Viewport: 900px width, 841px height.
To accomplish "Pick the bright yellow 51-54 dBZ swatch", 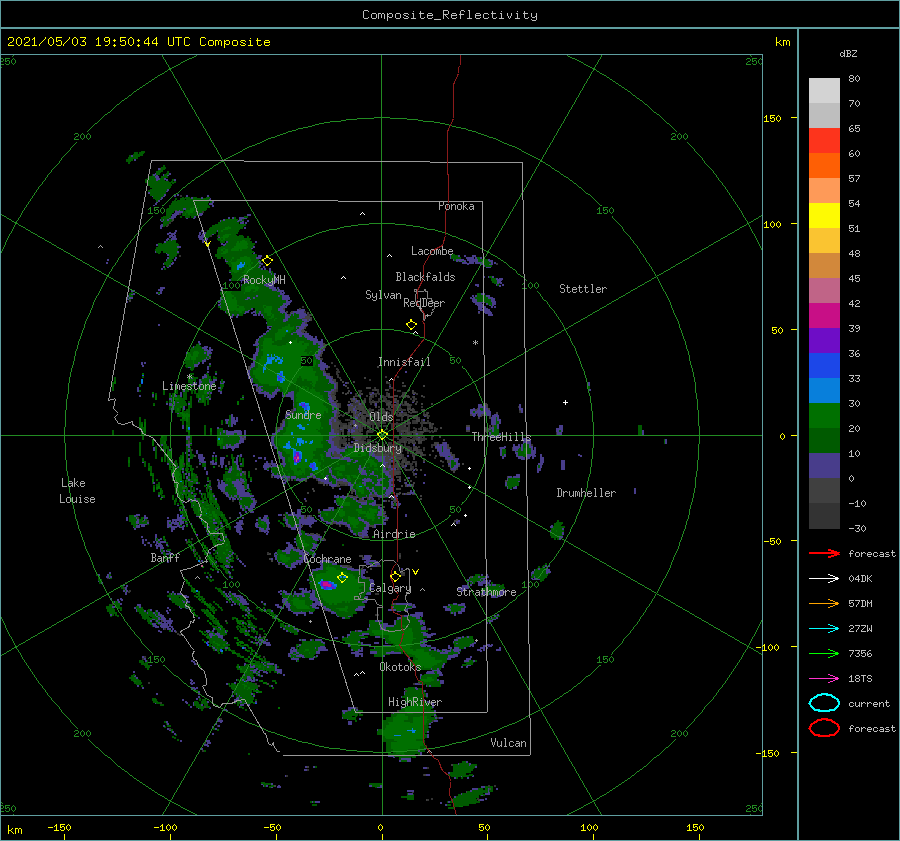I will tap(824, 216).
